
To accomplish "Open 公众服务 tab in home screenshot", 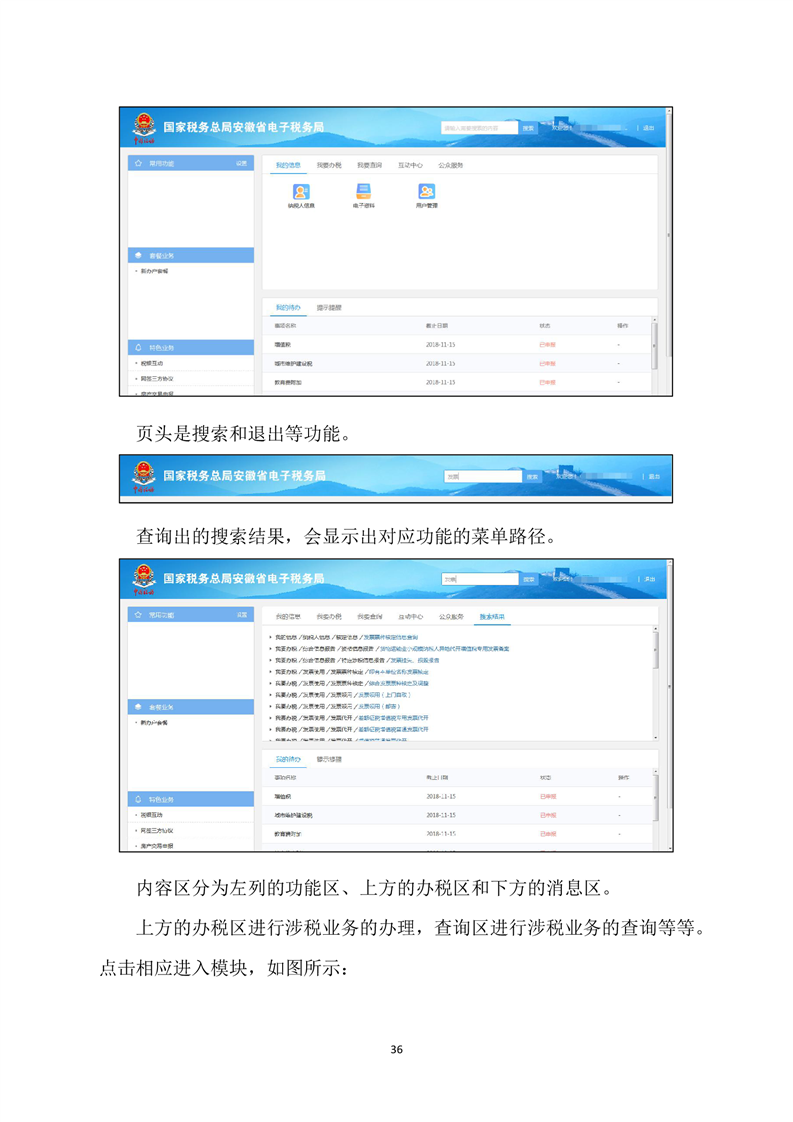I will [451, 165].
